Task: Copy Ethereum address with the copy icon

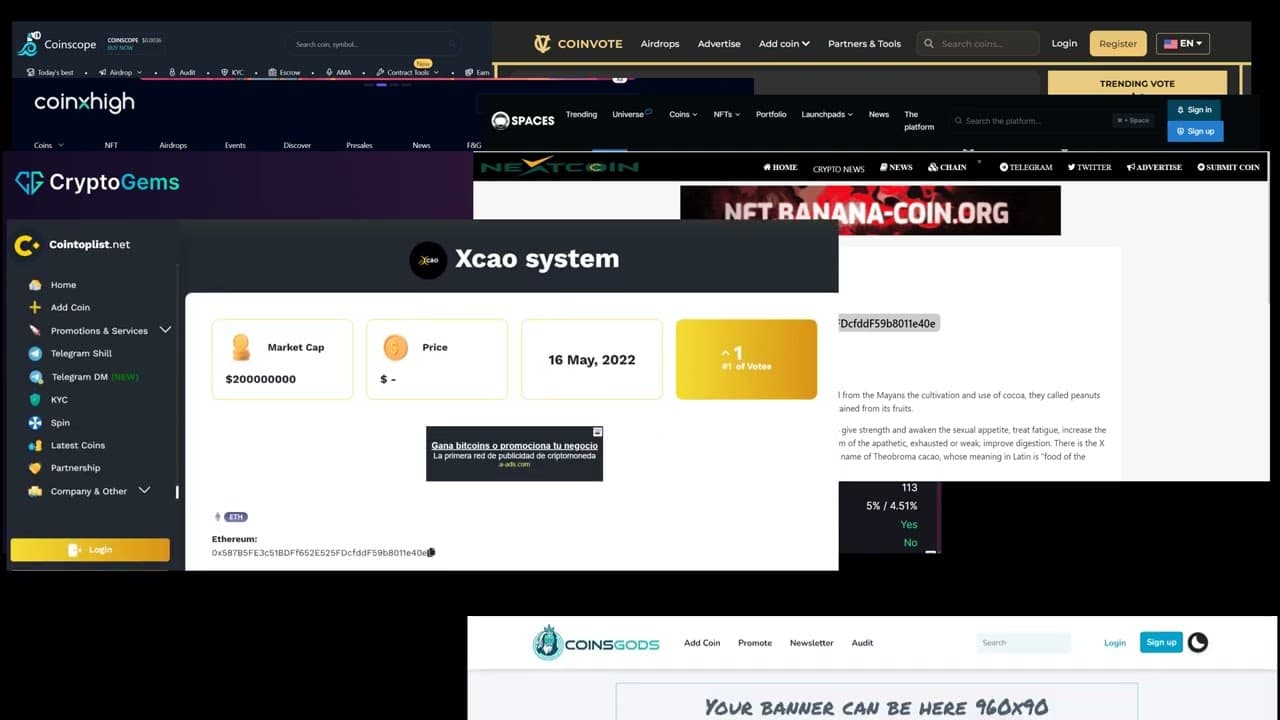Action: [x=431, y=552]
